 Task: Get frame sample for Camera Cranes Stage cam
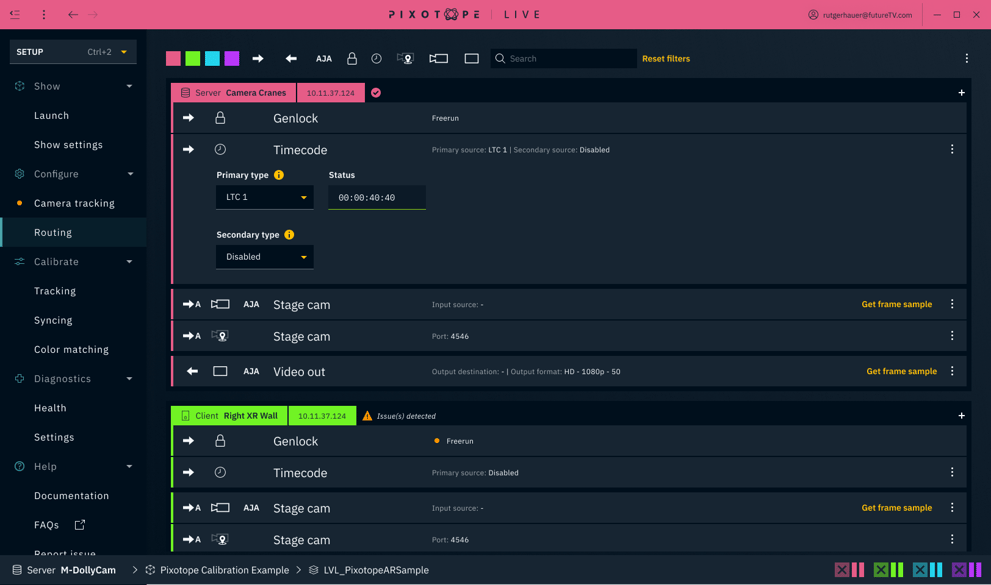[x=896, y=305]
